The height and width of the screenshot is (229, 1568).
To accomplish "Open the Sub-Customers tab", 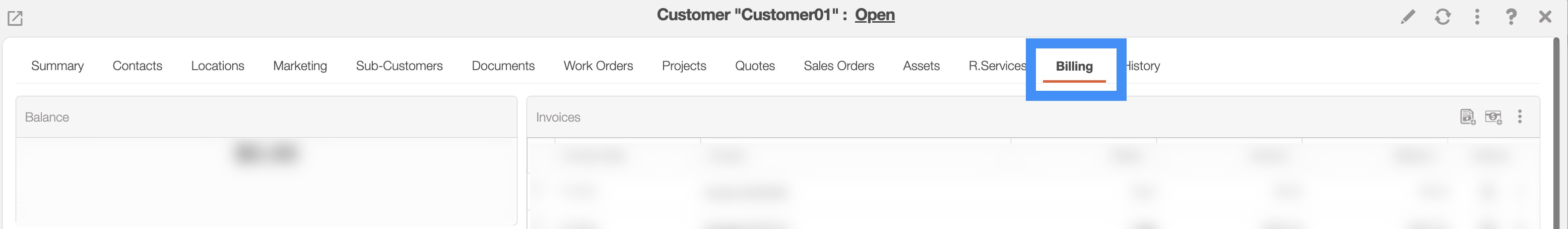I will [399, 66].
